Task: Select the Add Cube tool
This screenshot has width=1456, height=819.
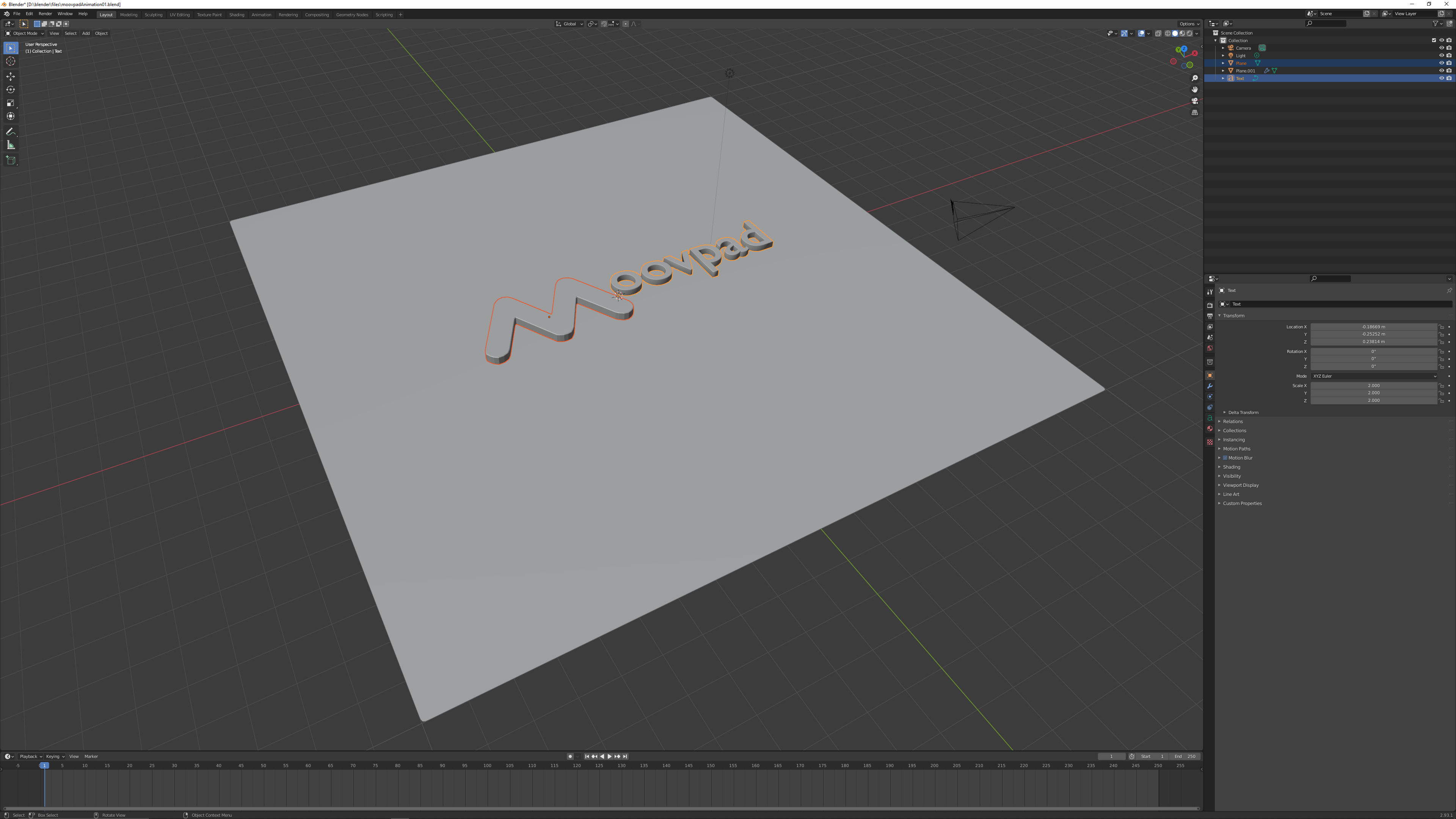Action: [11, 160]
